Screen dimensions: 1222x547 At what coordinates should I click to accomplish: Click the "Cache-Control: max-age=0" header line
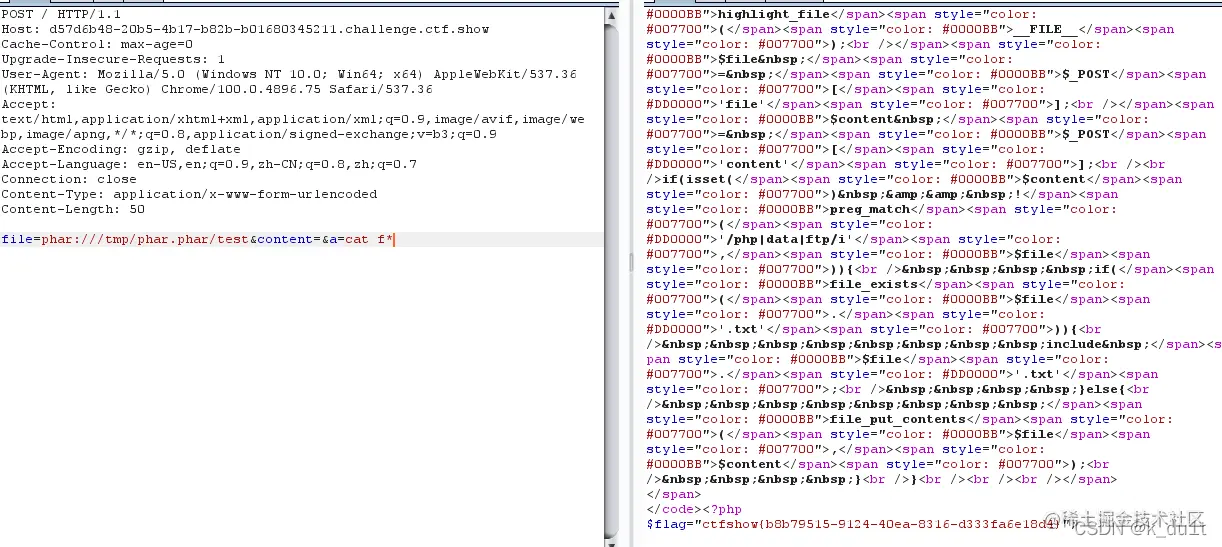[x=97, y=44]
